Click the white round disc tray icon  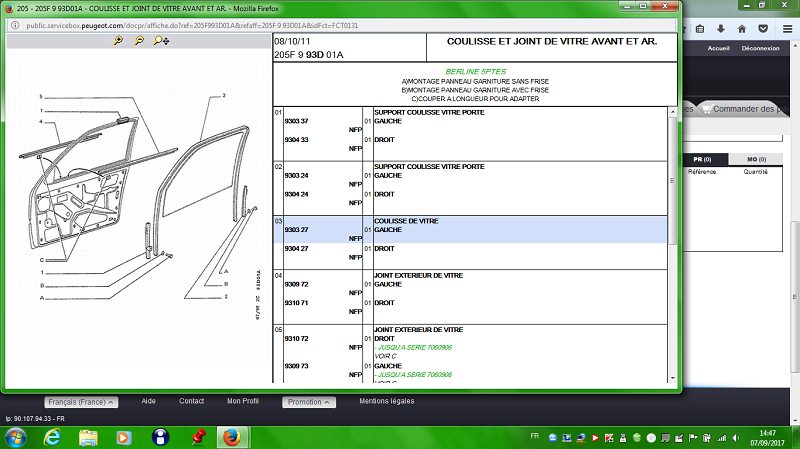(x=651, y=438)
